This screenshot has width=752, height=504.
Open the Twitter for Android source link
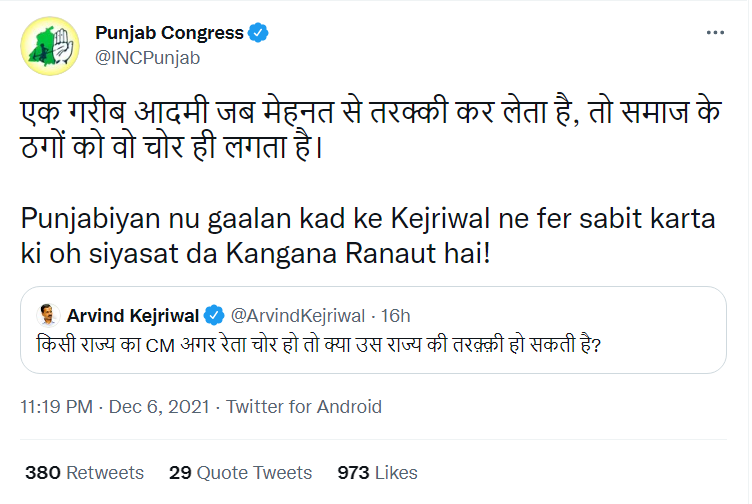pos(304,407)
